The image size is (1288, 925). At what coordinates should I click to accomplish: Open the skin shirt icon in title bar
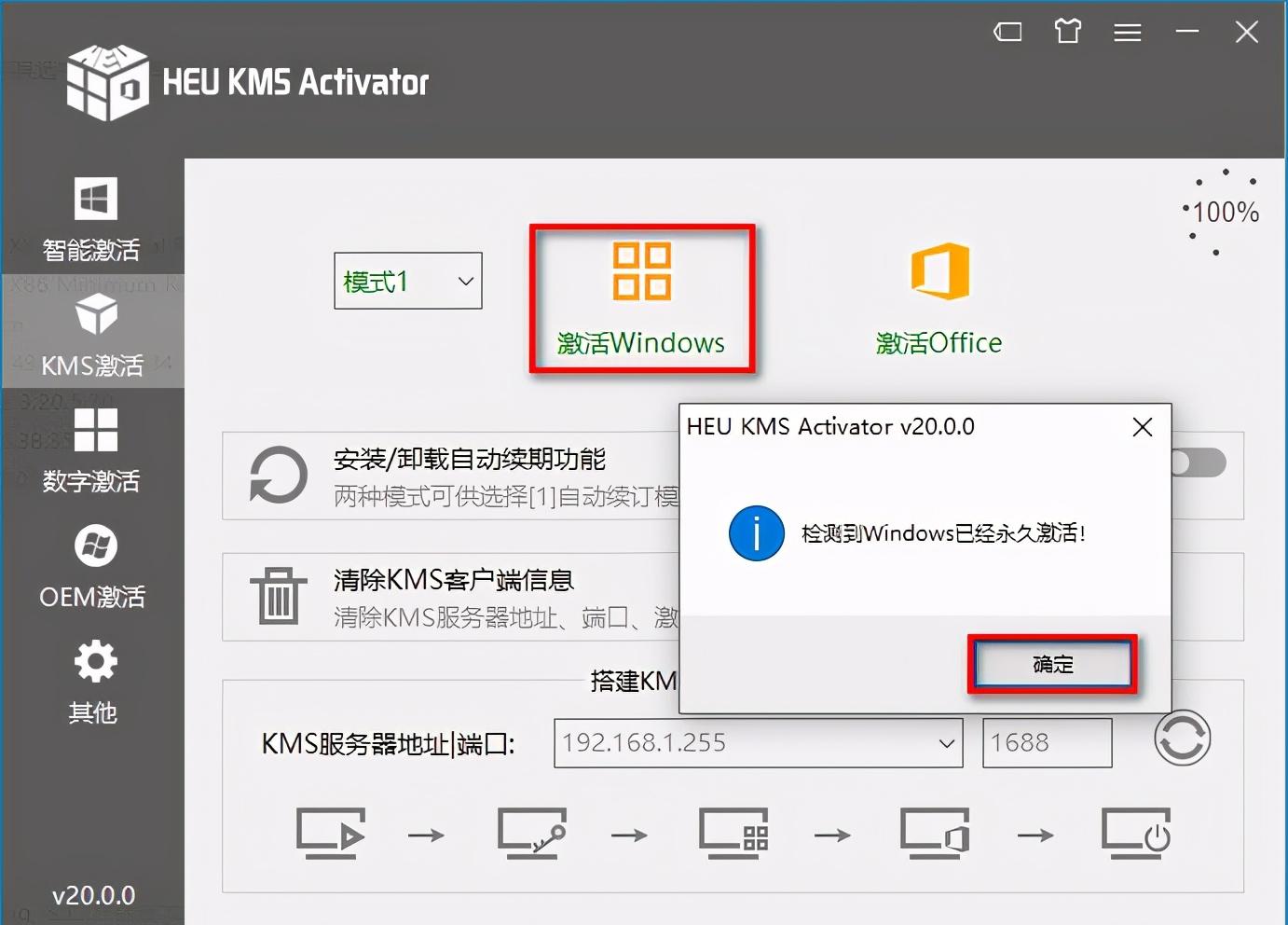pyautogui.click(x=1068, y=32)
